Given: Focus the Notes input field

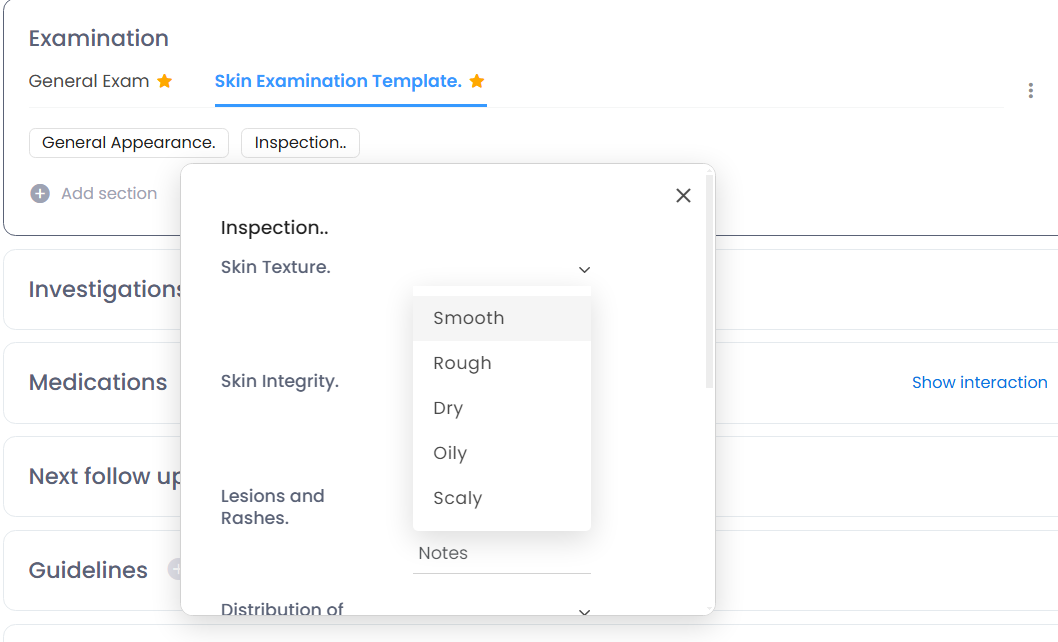Looking at the screenshot, I should coord(501,553).
